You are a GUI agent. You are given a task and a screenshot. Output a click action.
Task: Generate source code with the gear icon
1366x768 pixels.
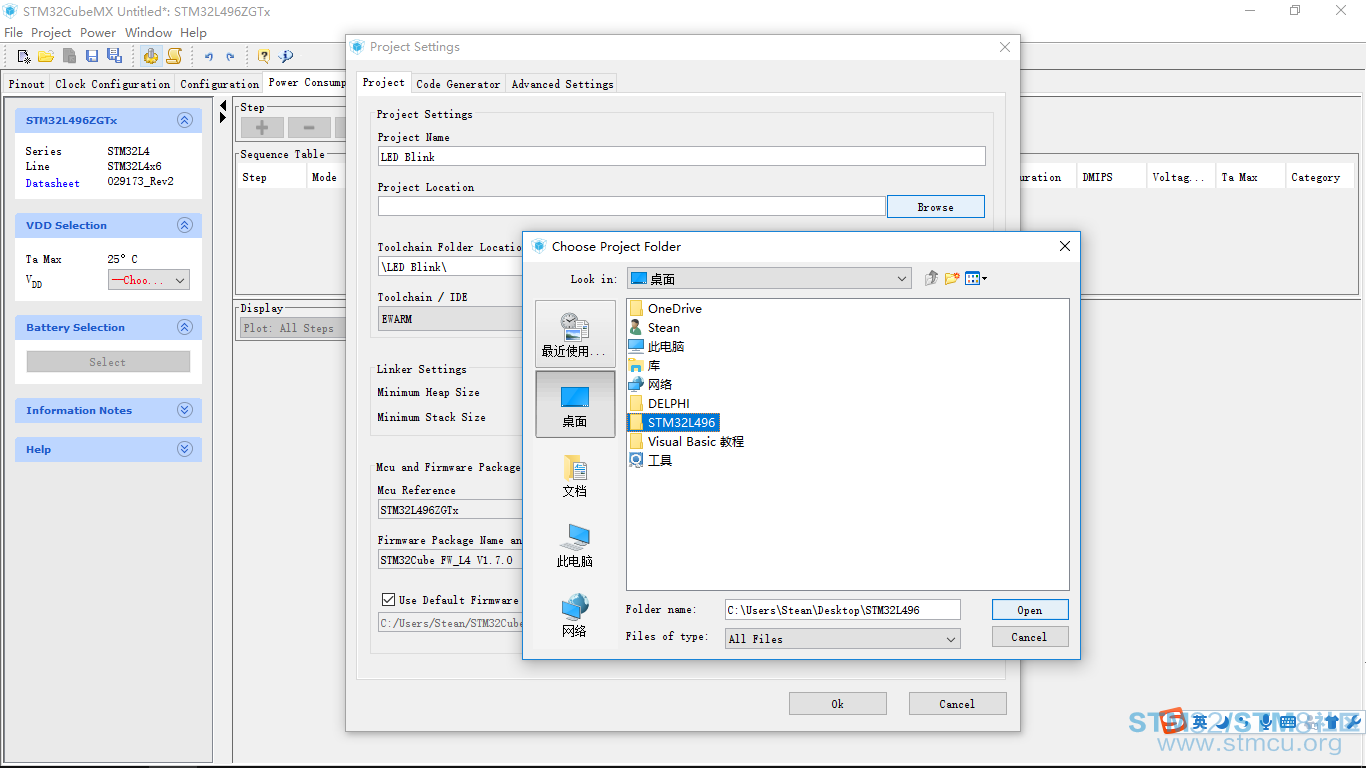click(150, 56)
